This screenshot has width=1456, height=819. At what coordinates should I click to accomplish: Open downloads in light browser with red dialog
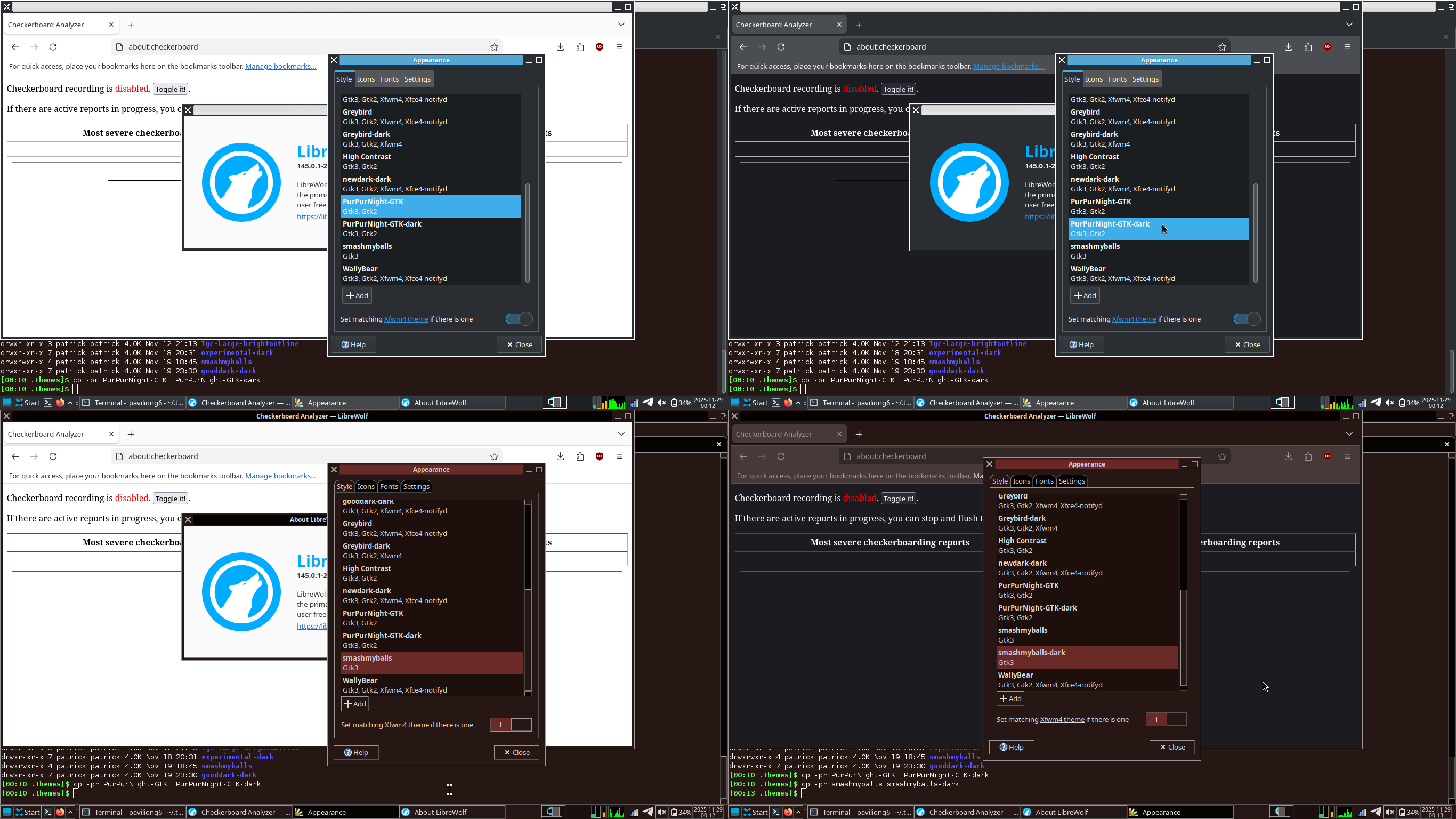tap(560, 456)
